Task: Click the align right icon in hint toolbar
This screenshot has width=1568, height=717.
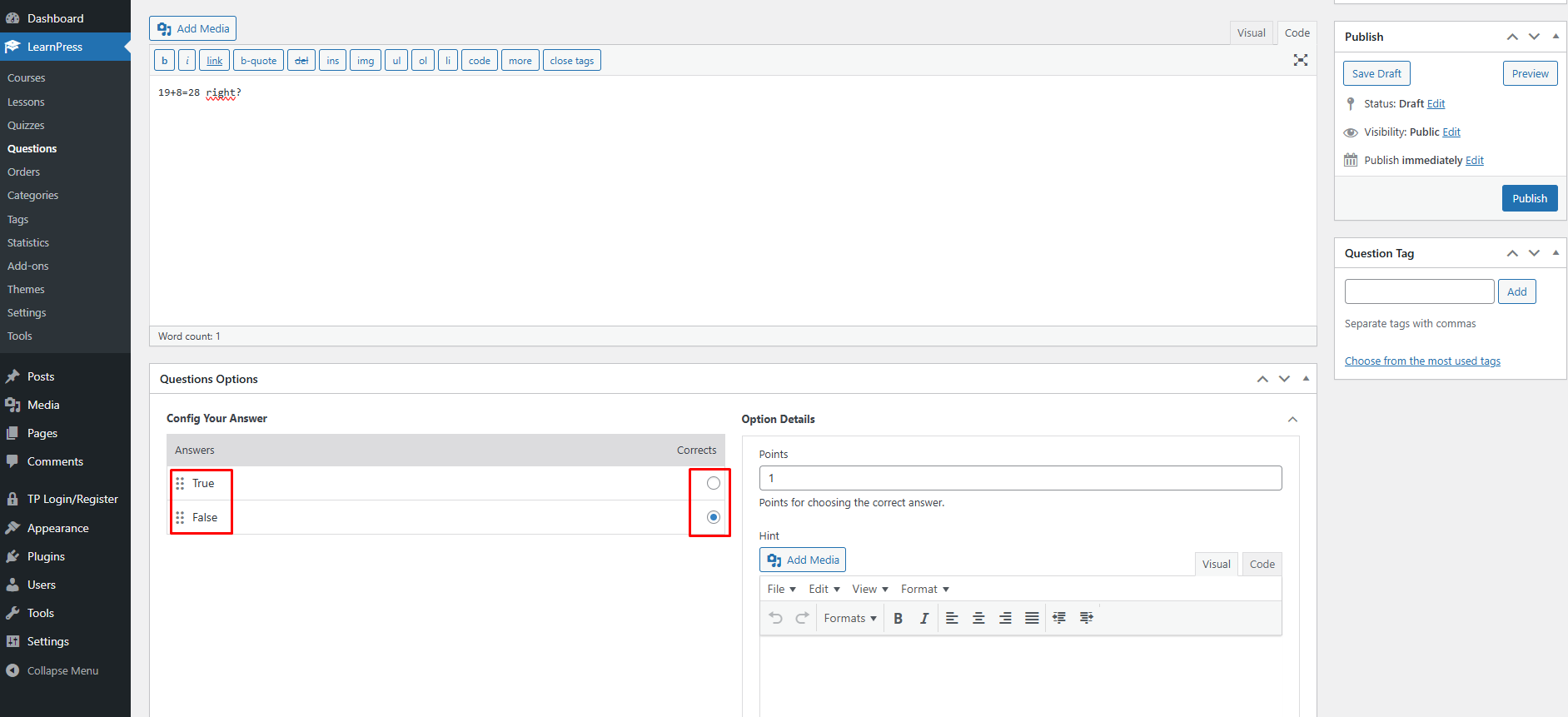Action: [x=1005, y=618]
